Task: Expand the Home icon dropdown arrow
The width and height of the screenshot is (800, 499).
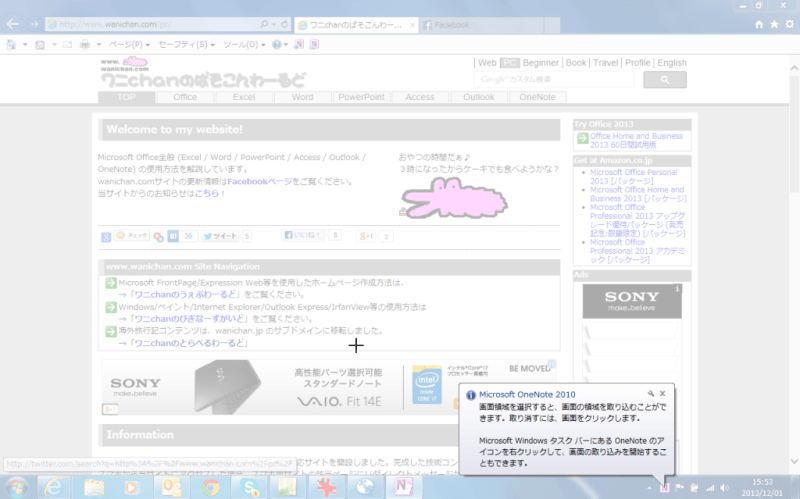Action: pos(25,45)
